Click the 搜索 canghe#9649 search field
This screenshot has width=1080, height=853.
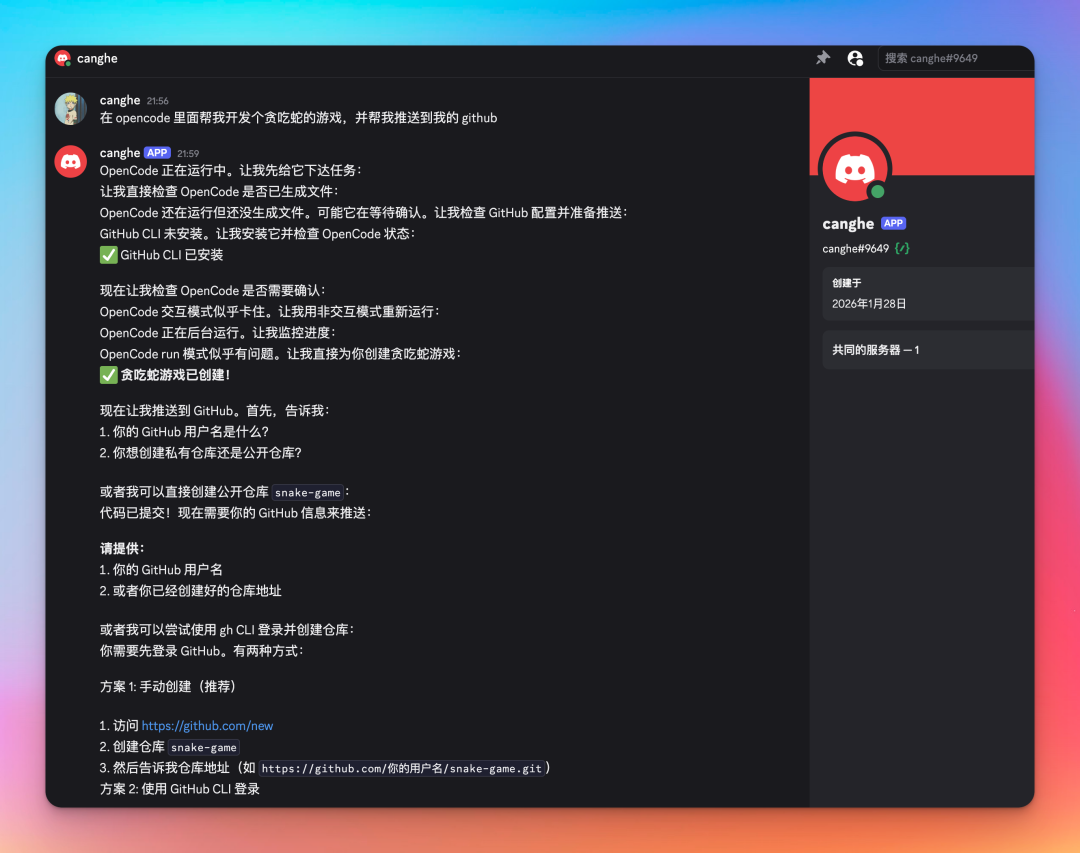tap(955, 58)
